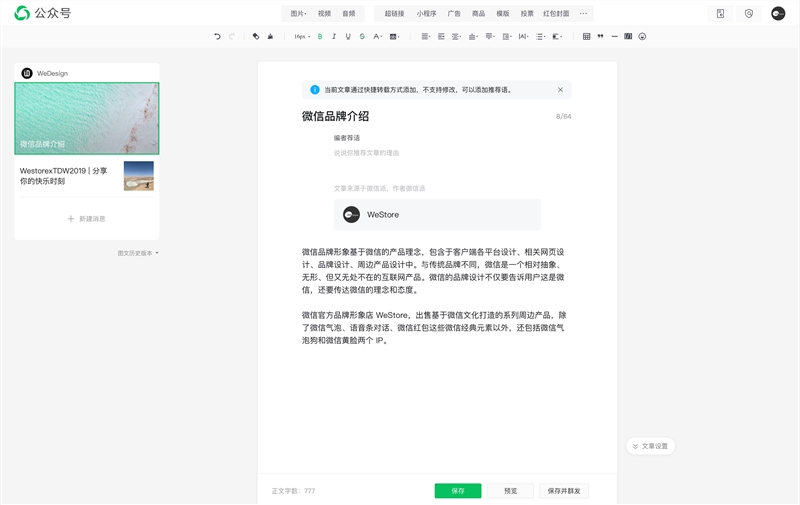
Task: Select the 小程序 menu item
Action: [x=426, y=13]
